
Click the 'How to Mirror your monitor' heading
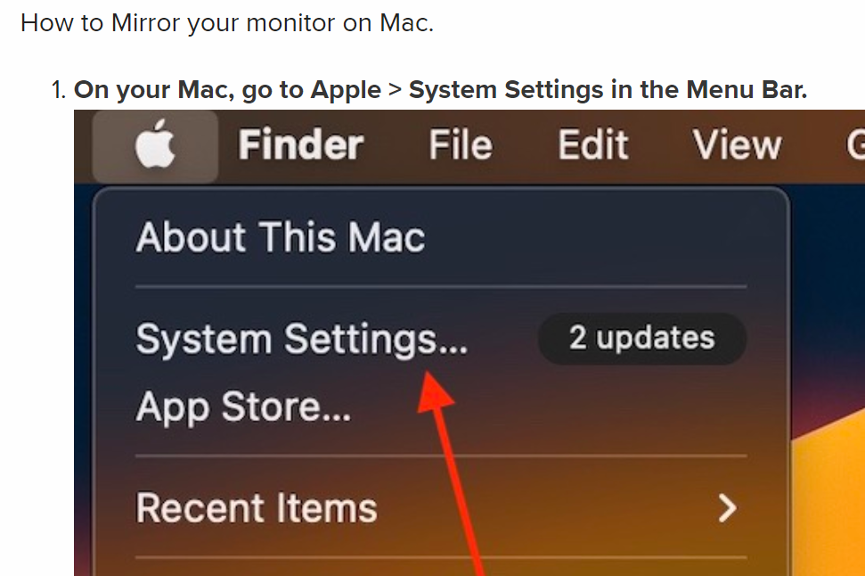[x=227, y=23]
